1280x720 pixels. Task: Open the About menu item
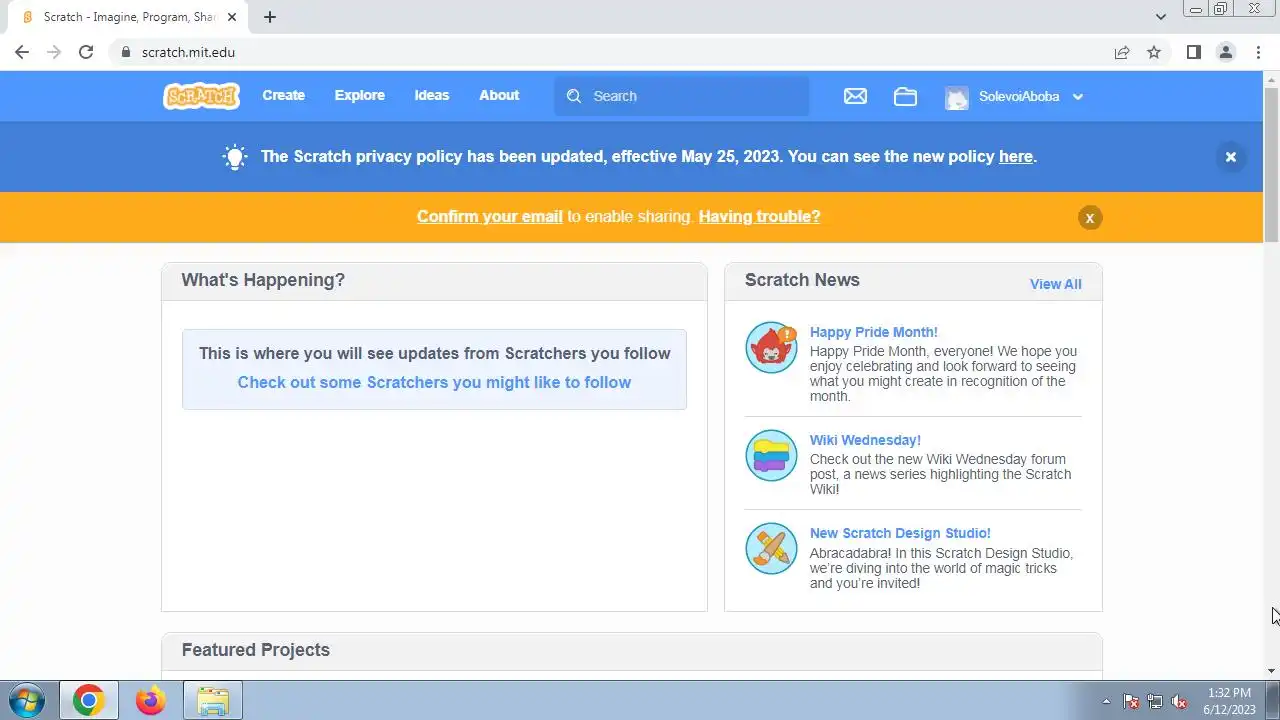(499, 96)
